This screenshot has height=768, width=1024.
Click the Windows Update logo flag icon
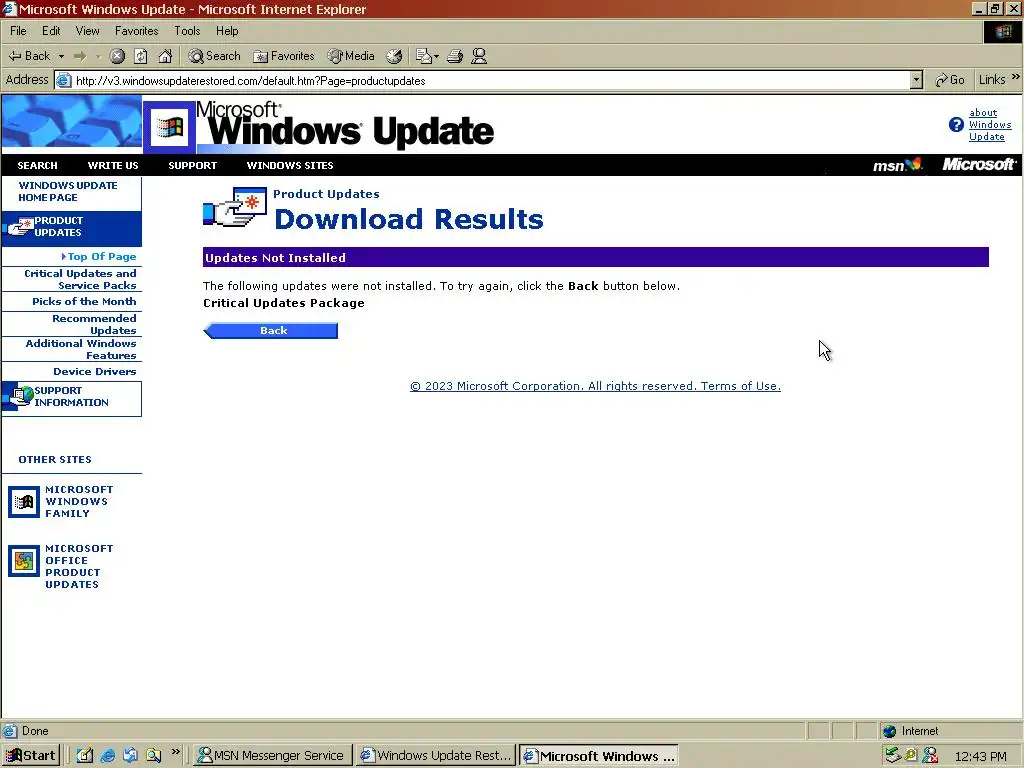point(170,127)
